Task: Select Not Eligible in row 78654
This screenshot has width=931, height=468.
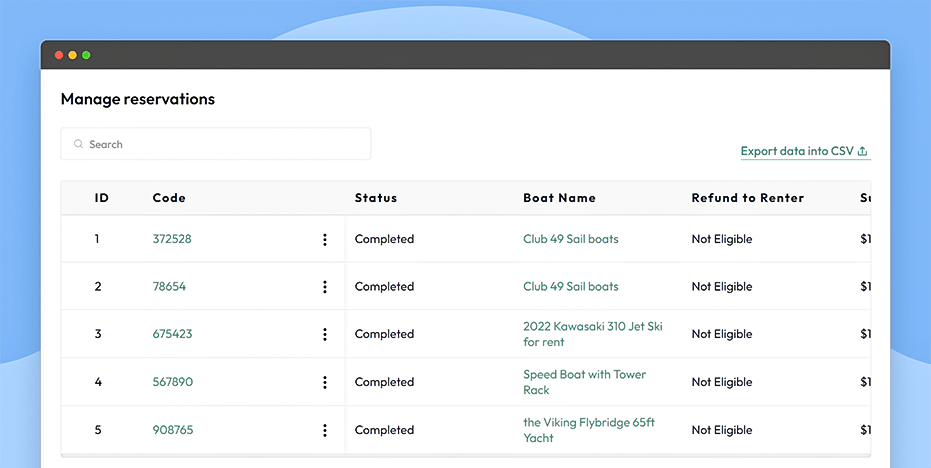Action: pyautogui.click(x=722, y=287)
